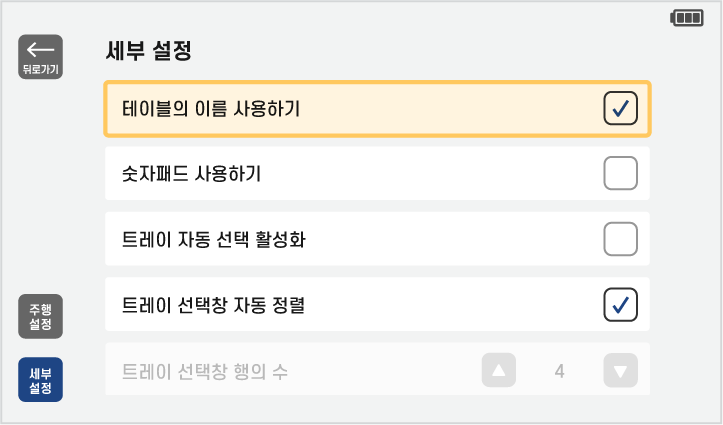Click the battery status icon
723x425 pixels.
coord(687,18)
